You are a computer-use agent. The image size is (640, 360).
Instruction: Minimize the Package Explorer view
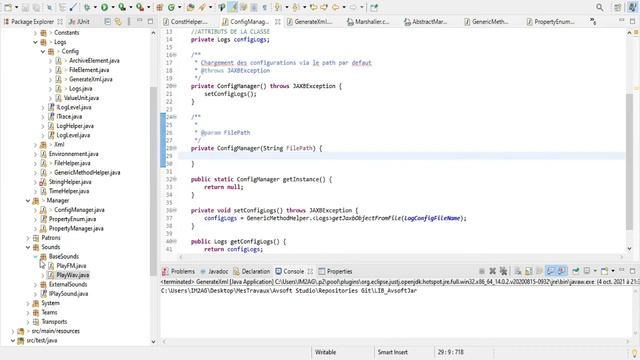coord(140,21)
